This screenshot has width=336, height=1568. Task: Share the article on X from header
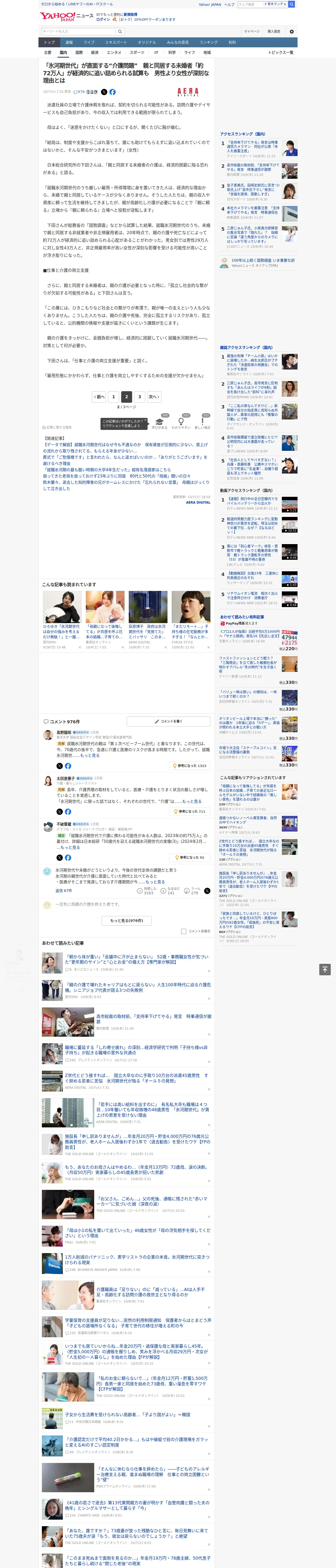(104, 92)
